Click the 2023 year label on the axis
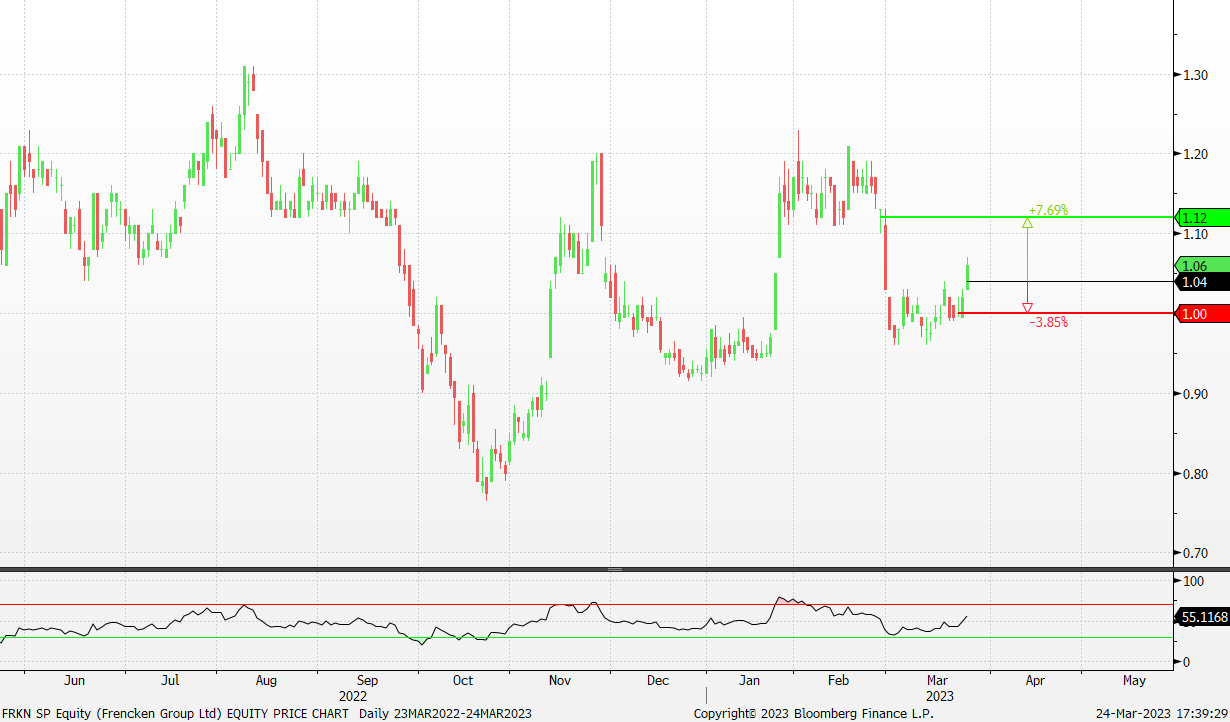The width and height of the screenshot is (1230, 722). tap(939, 696)
